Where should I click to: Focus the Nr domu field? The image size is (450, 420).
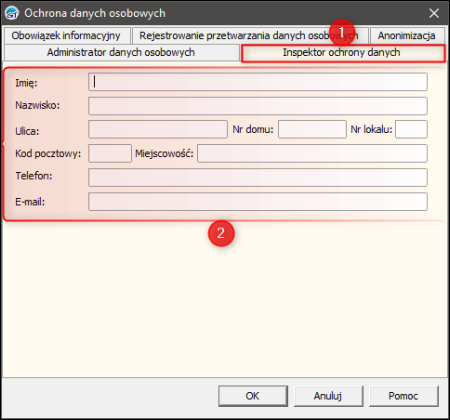pos(312,129)
